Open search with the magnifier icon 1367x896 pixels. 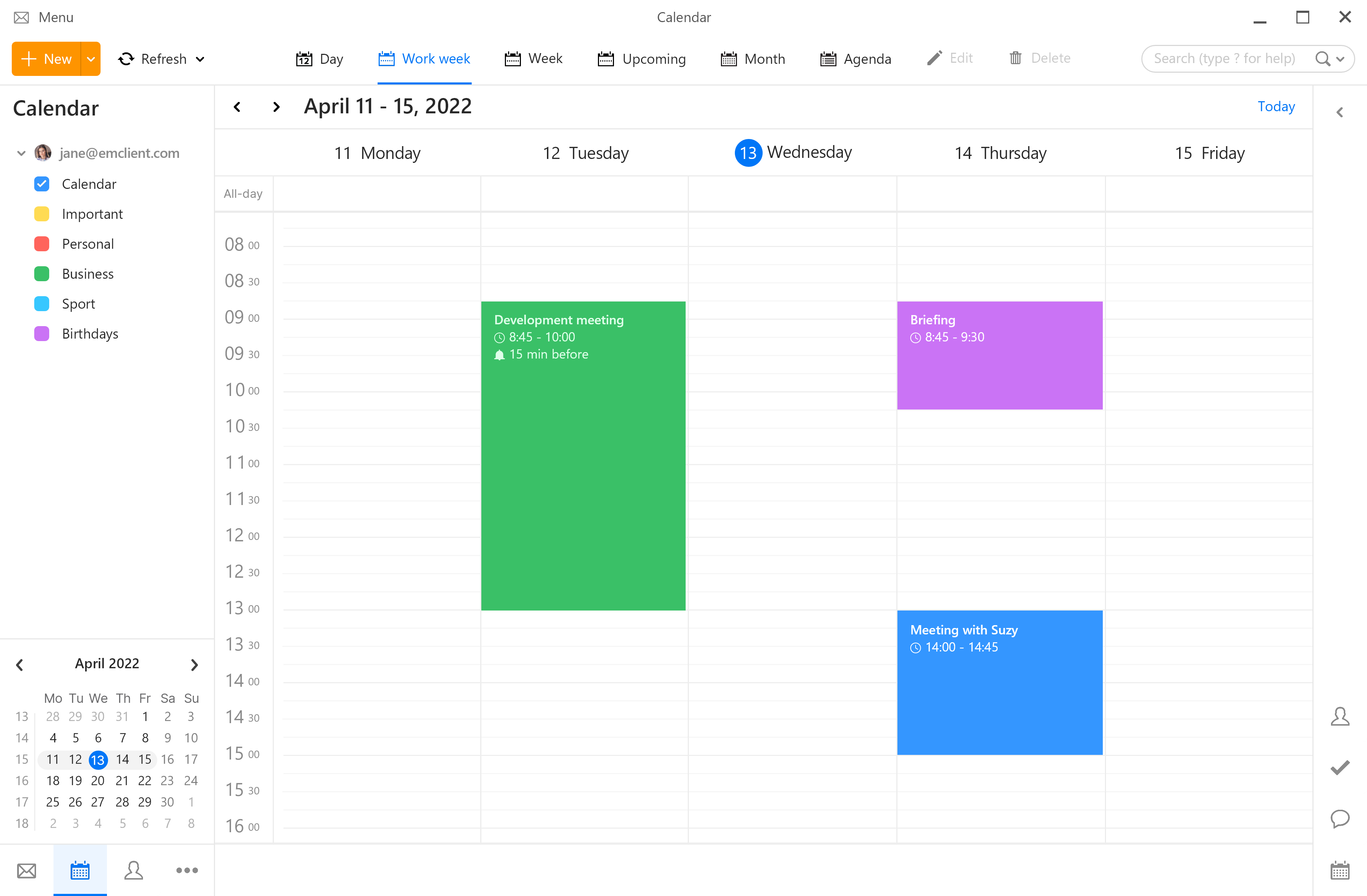tap(1323, 58)
